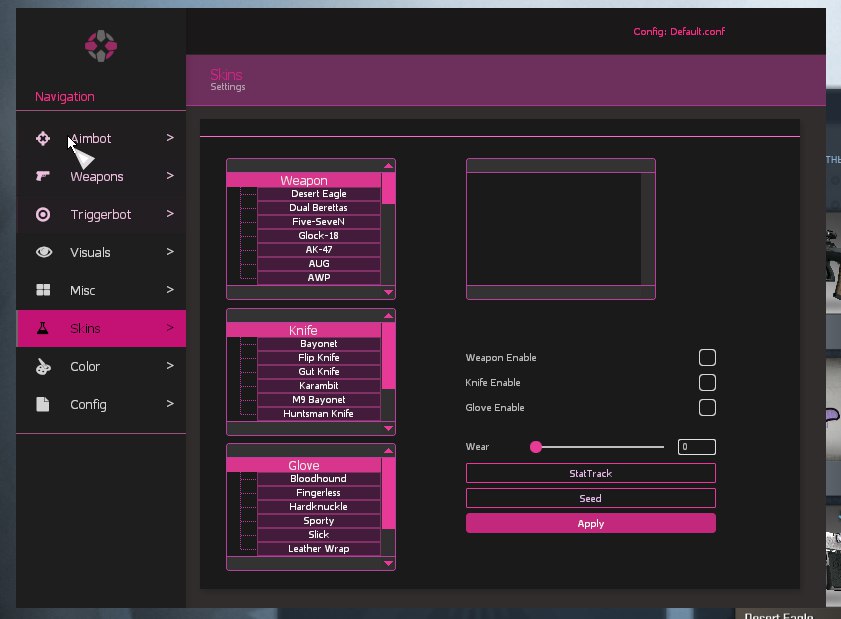Collapse the Glove tree header
The width and height of the screenshot is (841, 619).
(304, 465)
